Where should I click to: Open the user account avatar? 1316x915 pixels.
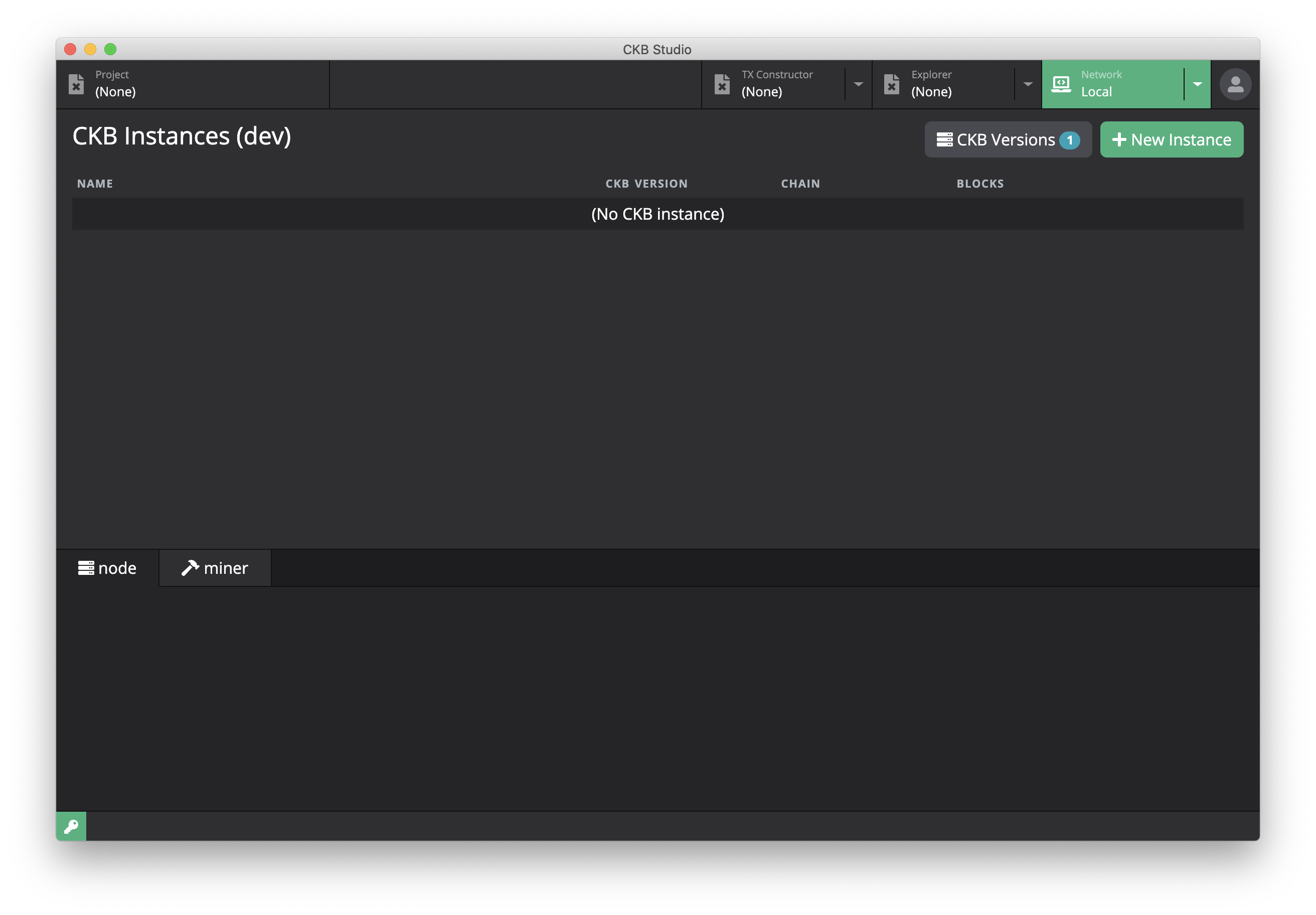pos(1235,85)
